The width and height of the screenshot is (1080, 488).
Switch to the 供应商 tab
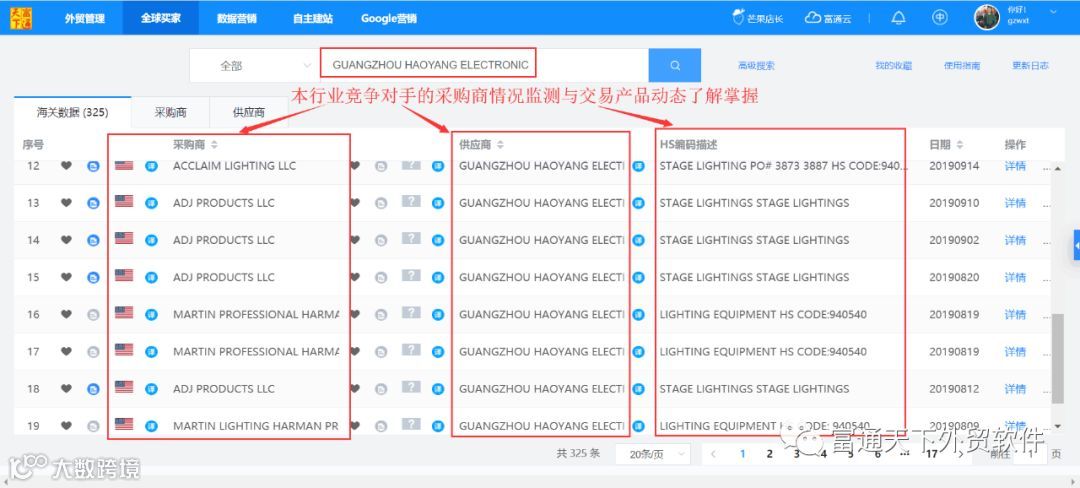(x=249, y=112)
